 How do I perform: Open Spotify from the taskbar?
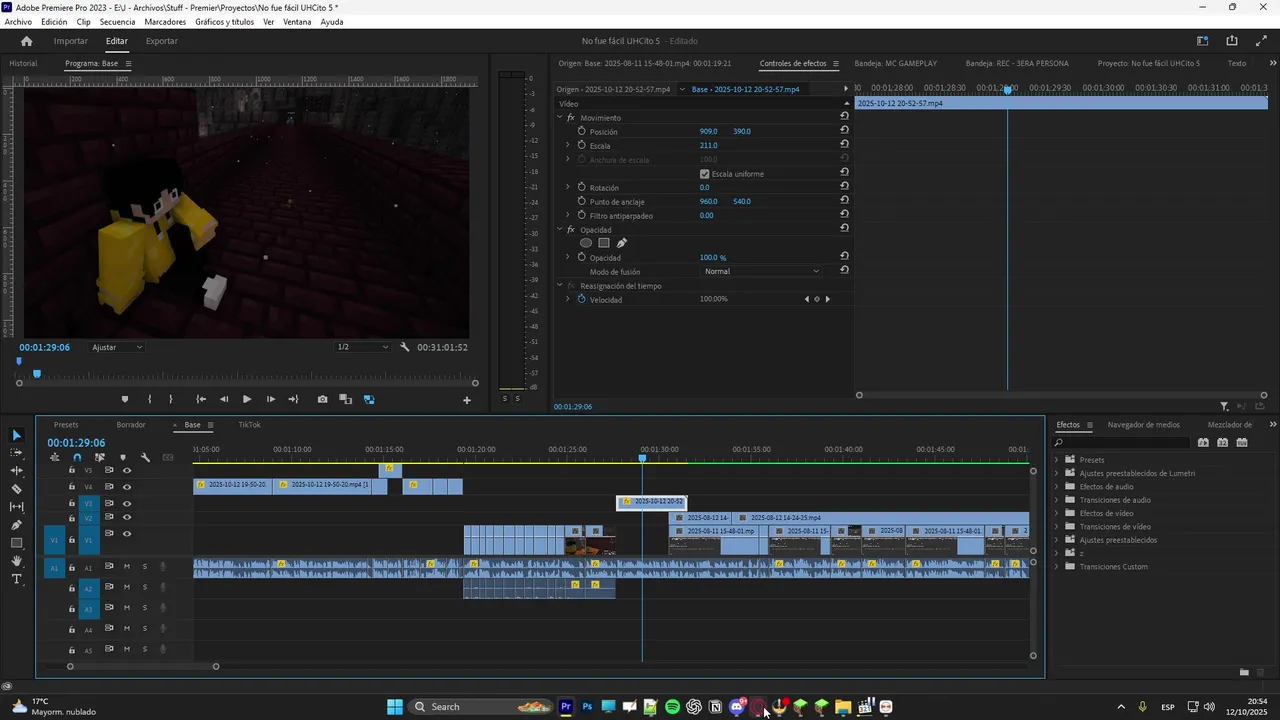[672, 707]
